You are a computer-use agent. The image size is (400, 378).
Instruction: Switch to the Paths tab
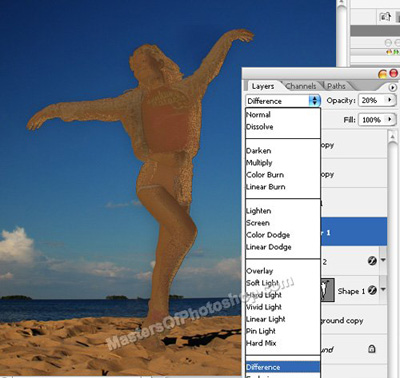336,86
